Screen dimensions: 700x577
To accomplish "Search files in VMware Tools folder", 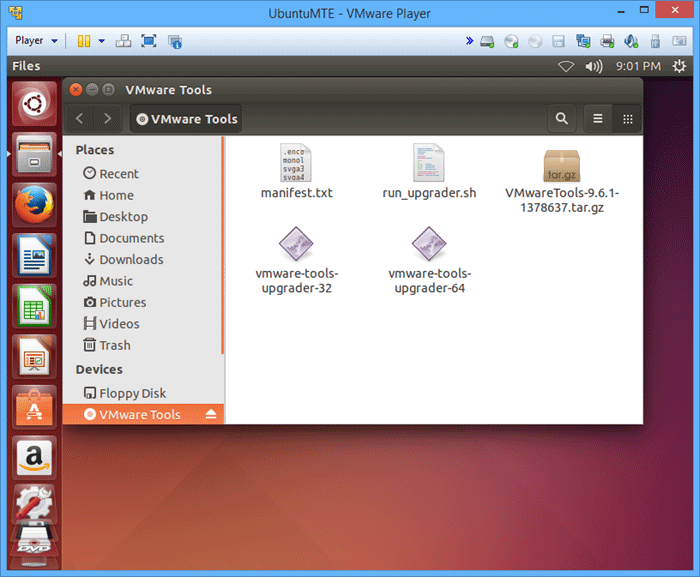I will (x=562, y=118).
